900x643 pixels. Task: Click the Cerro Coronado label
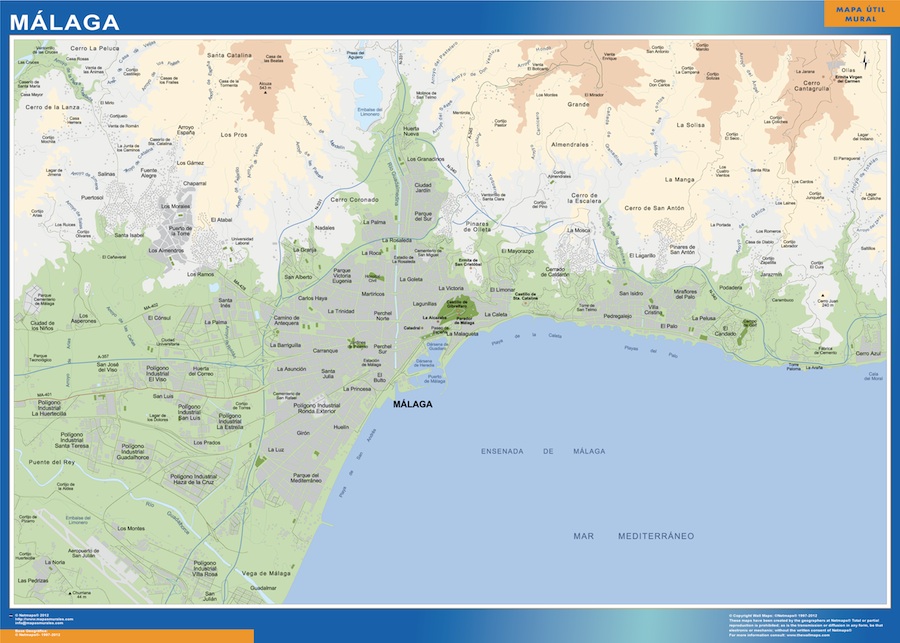(355, 200)
